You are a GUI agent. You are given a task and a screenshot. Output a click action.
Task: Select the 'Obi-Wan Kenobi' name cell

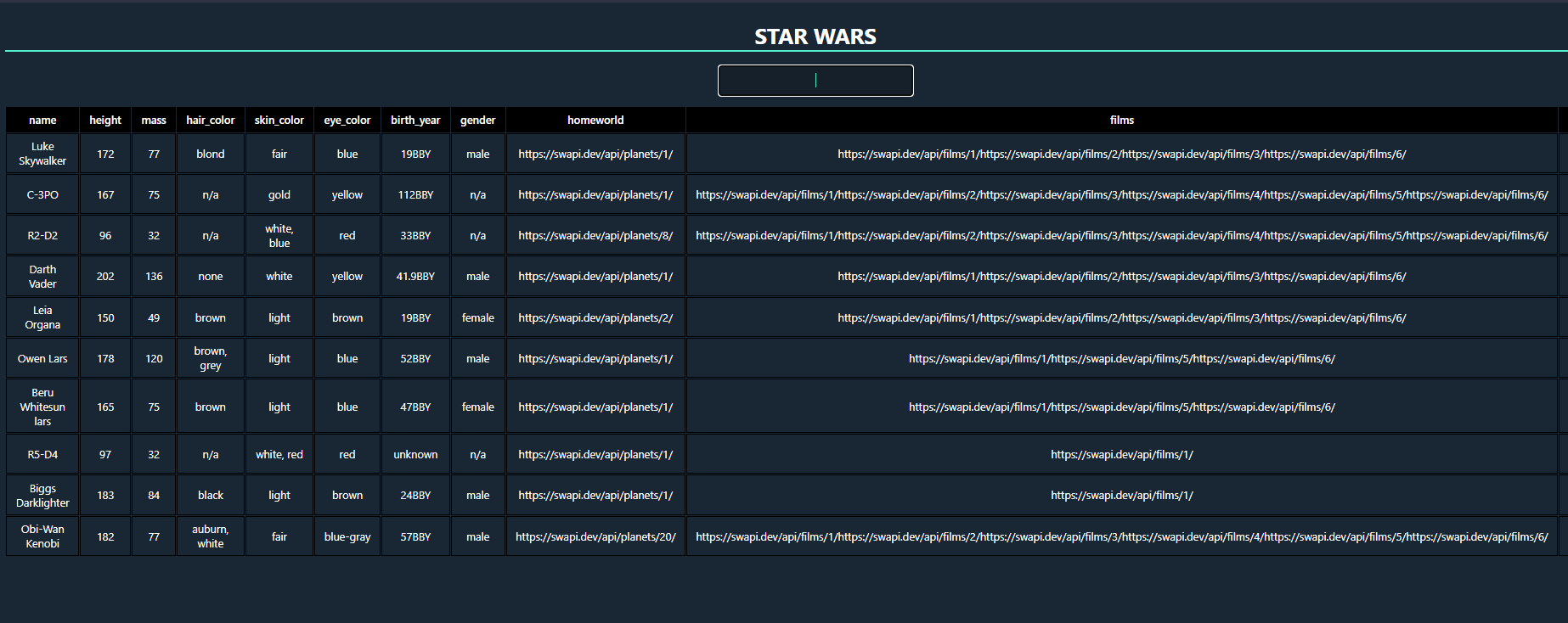click(x=42, y=536)
